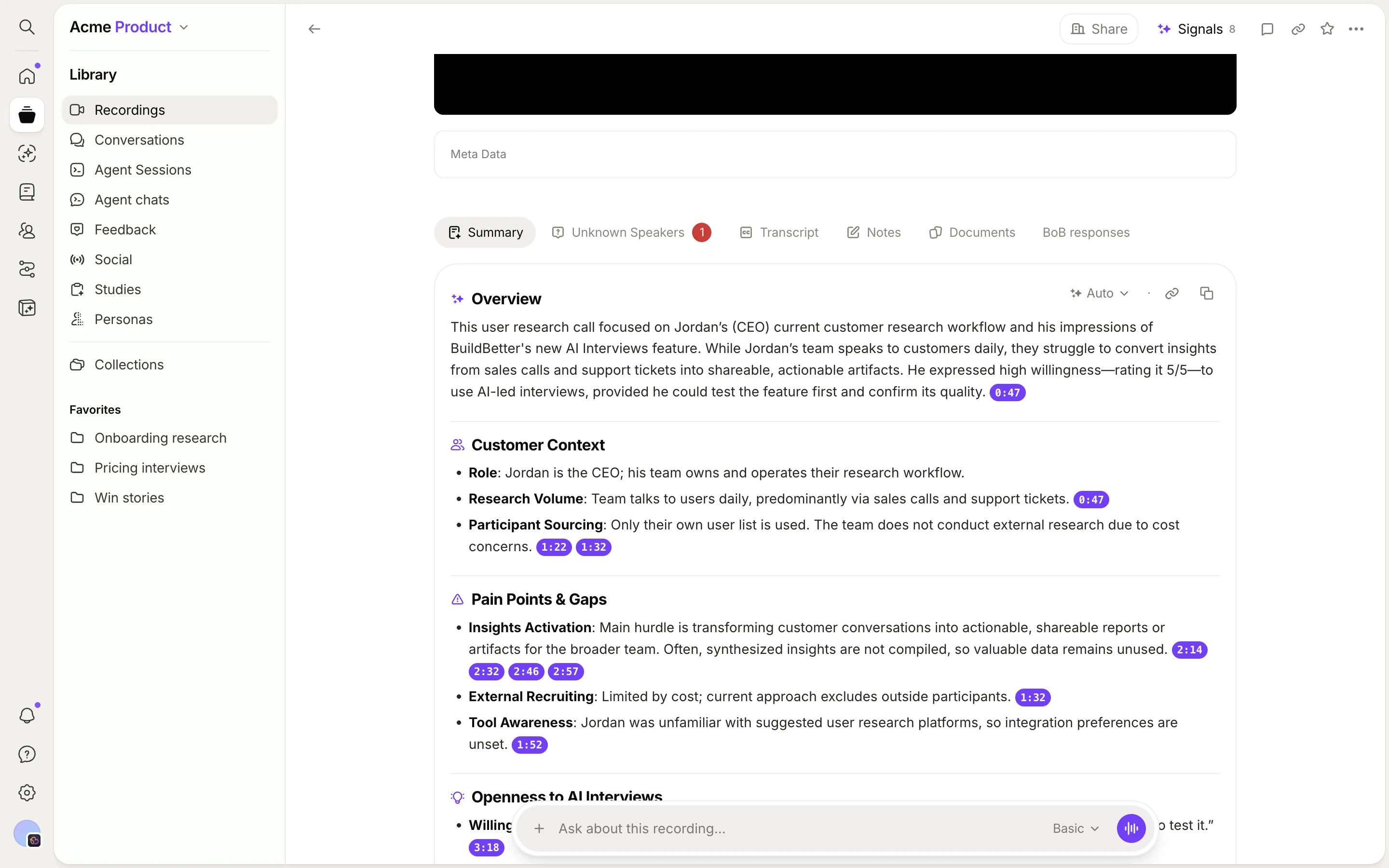Copy the summary with the duplicate icon

(x=1207, y=293)
